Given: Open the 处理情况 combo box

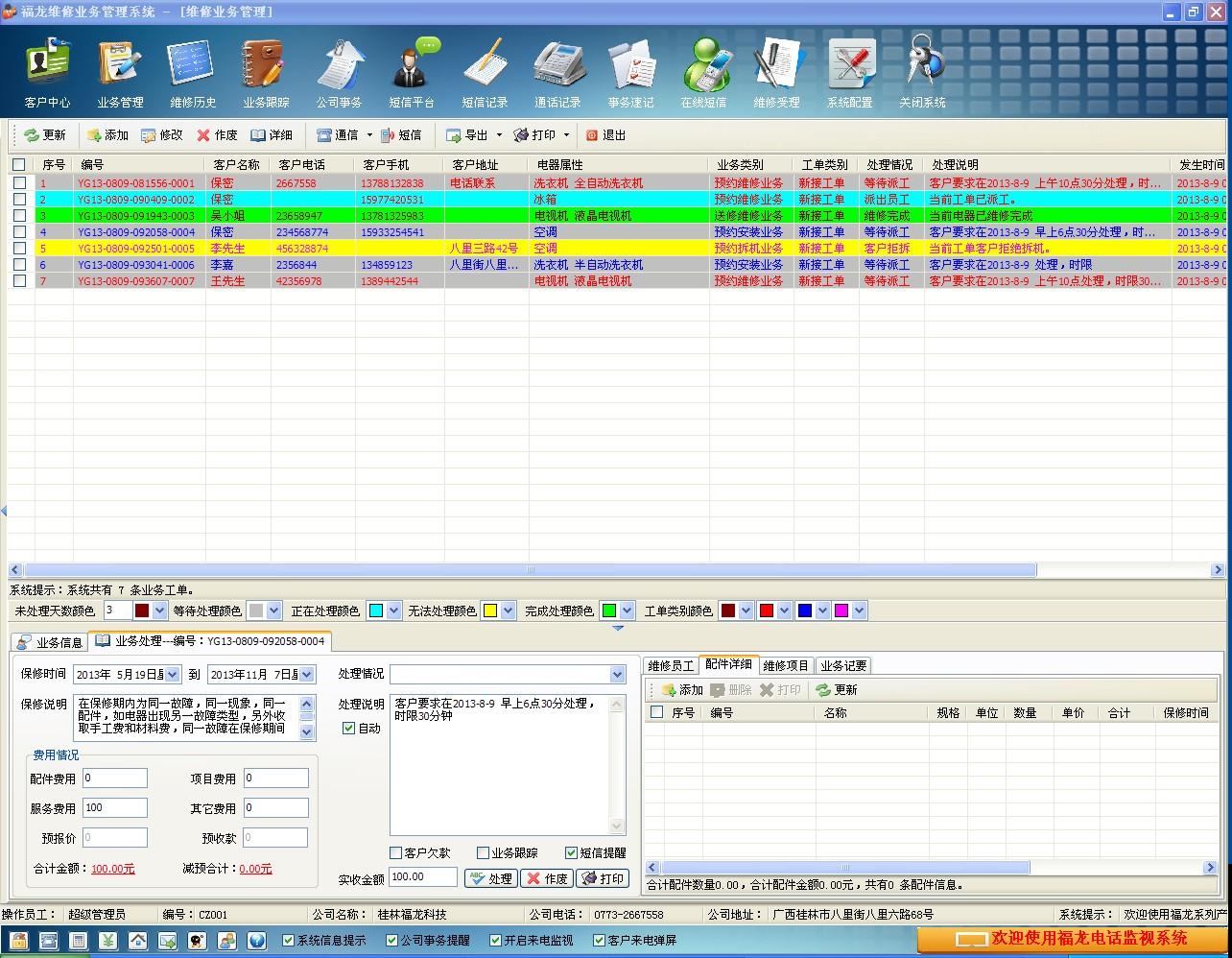Looking at the screenshot, I should [x=617, y=674].
